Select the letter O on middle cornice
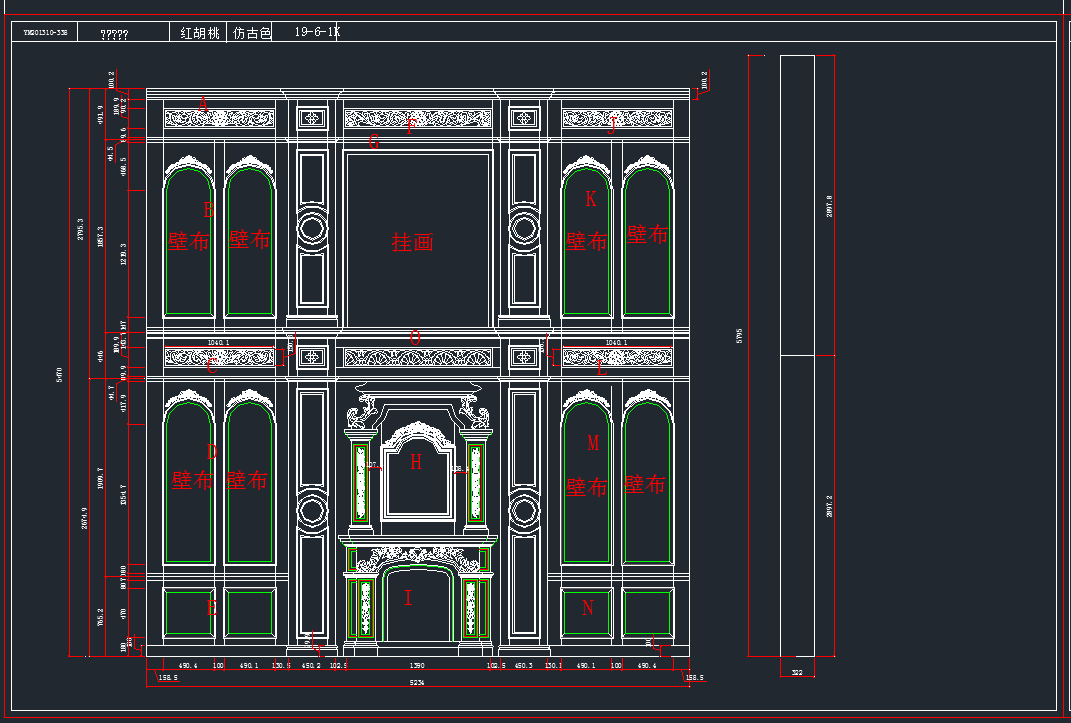1071x723 pixels. (415, 338)
